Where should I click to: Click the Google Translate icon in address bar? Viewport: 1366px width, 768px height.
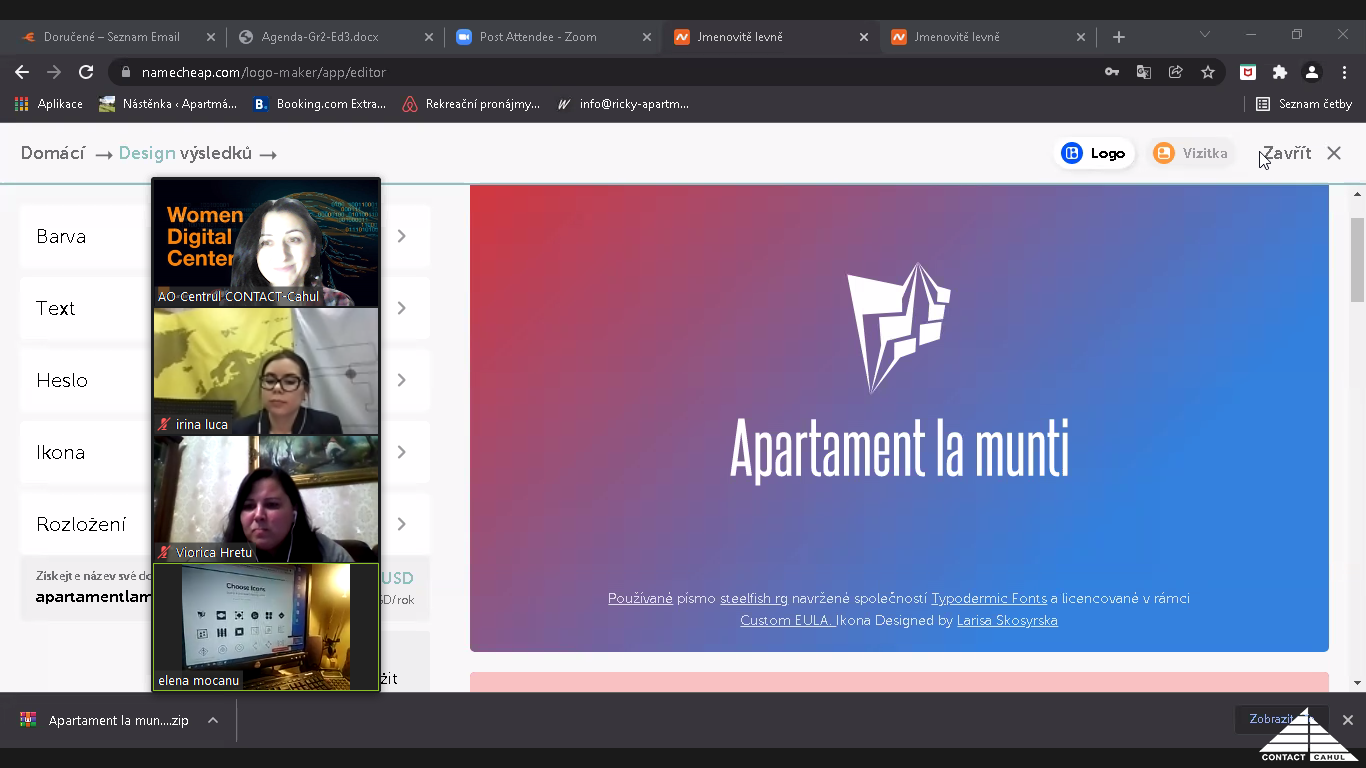tap(1144, 72)
